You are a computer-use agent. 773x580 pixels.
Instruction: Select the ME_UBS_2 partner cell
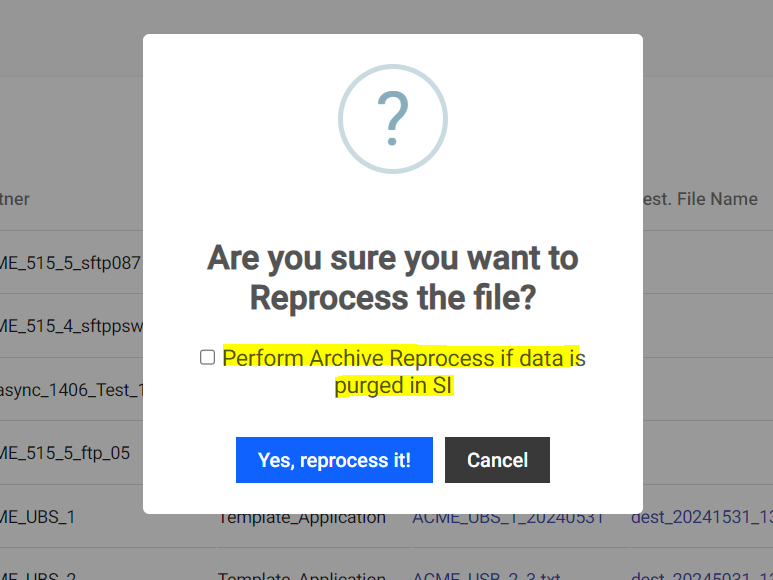click(x=38, y=576)
